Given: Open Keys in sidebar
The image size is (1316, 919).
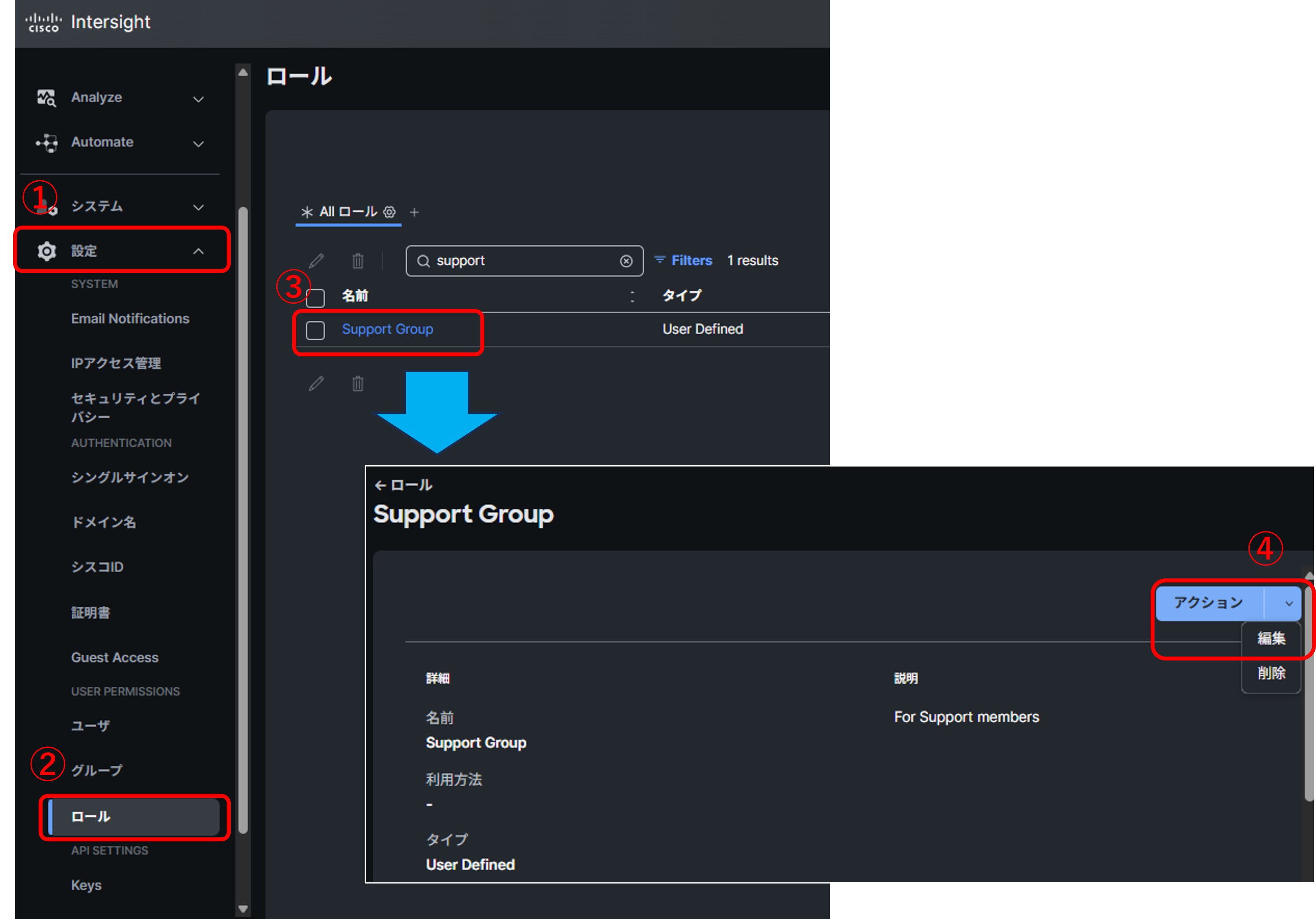Looking at the screenshot, I should 86,885.
